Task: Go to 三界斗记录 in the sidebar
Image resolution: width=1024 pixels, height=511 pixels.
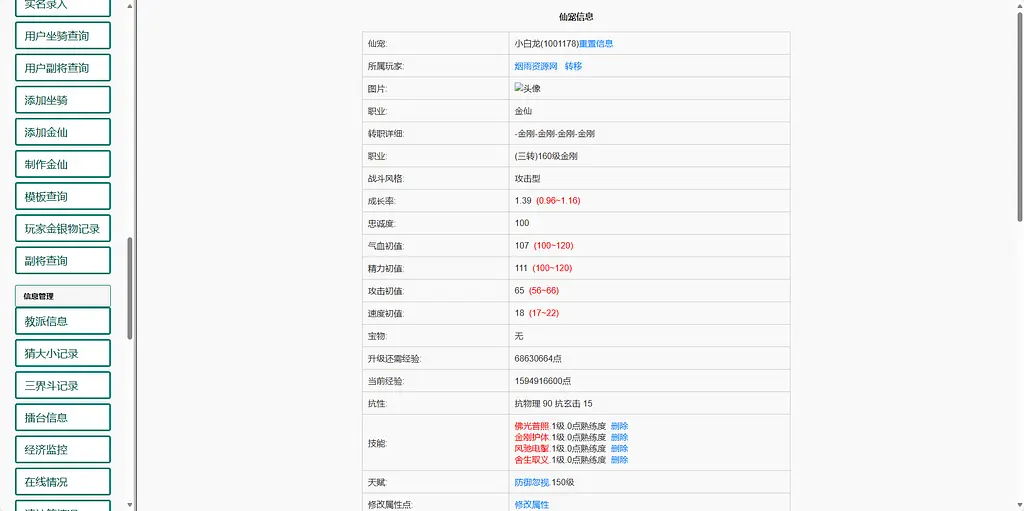Action: pos(63,385)
